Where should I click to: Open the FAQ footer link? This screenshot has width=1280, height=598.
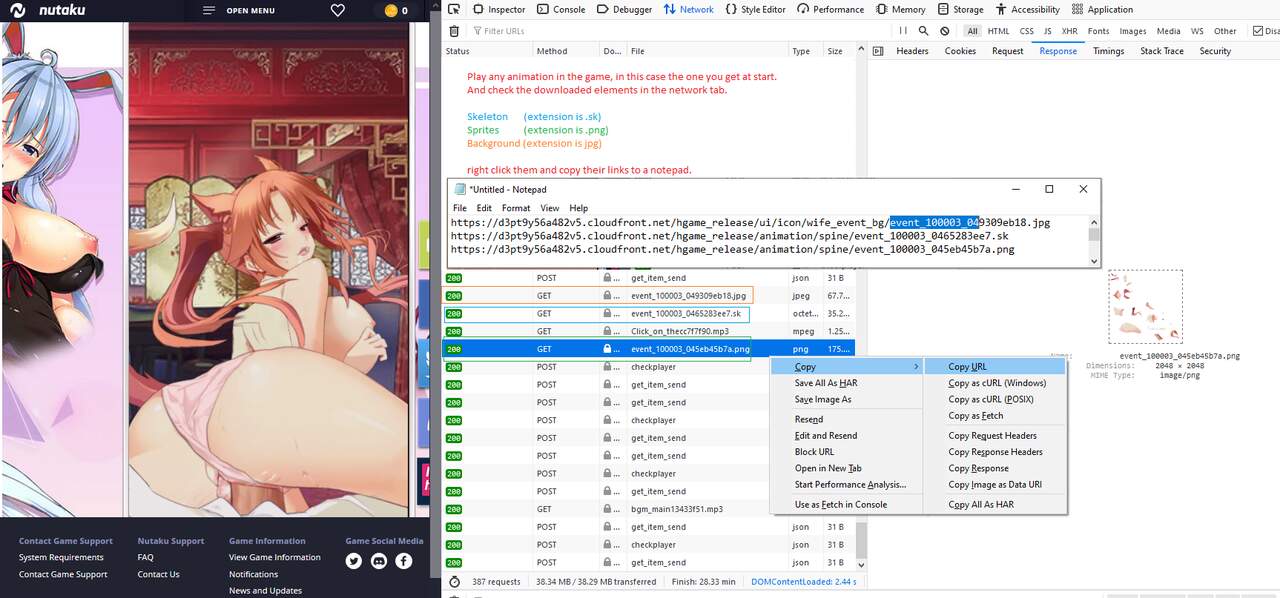pyautogui.click(x=146, y=557)
